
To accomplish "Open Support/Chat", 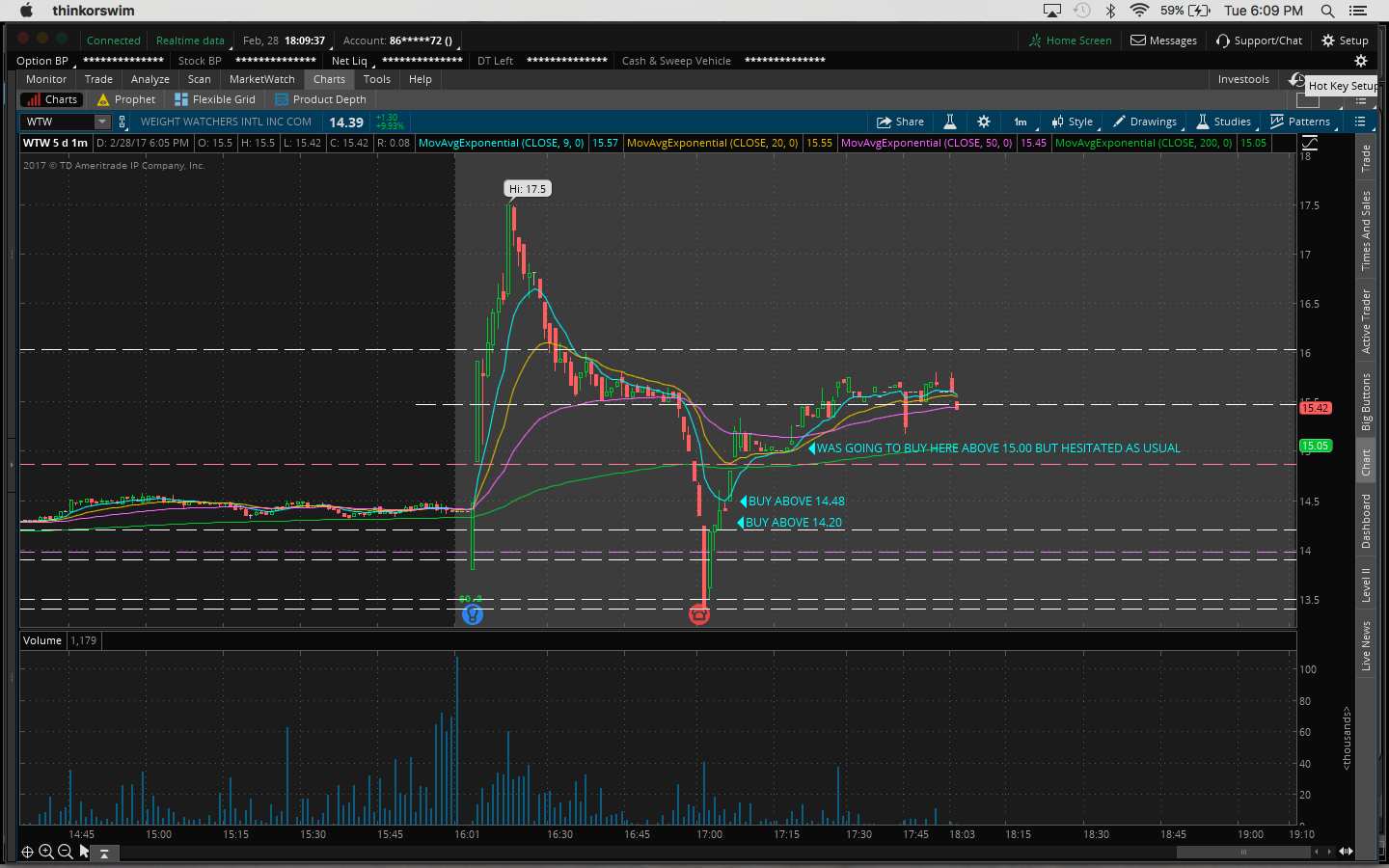I will pos(1260,41).
